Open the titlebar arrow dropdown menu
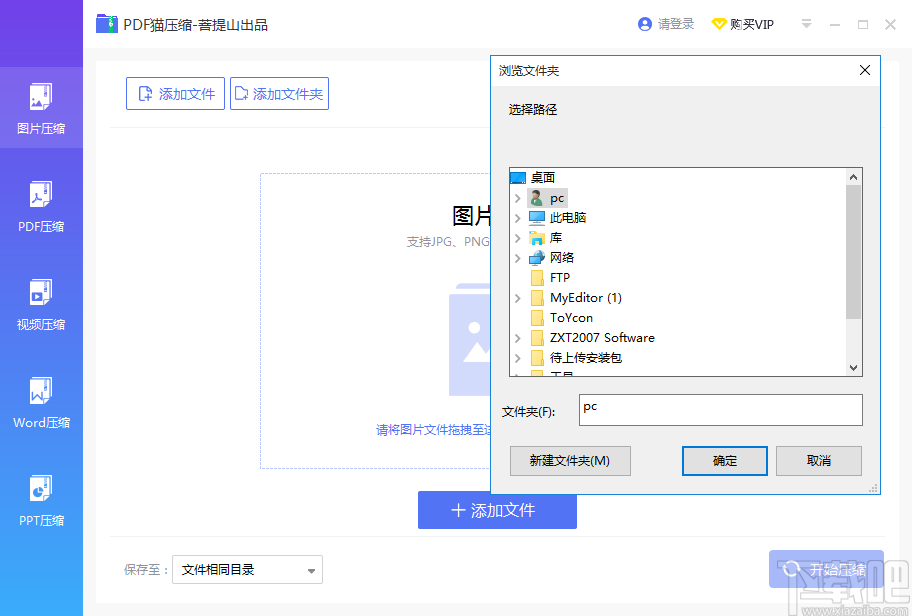 [x=806, y=23]
